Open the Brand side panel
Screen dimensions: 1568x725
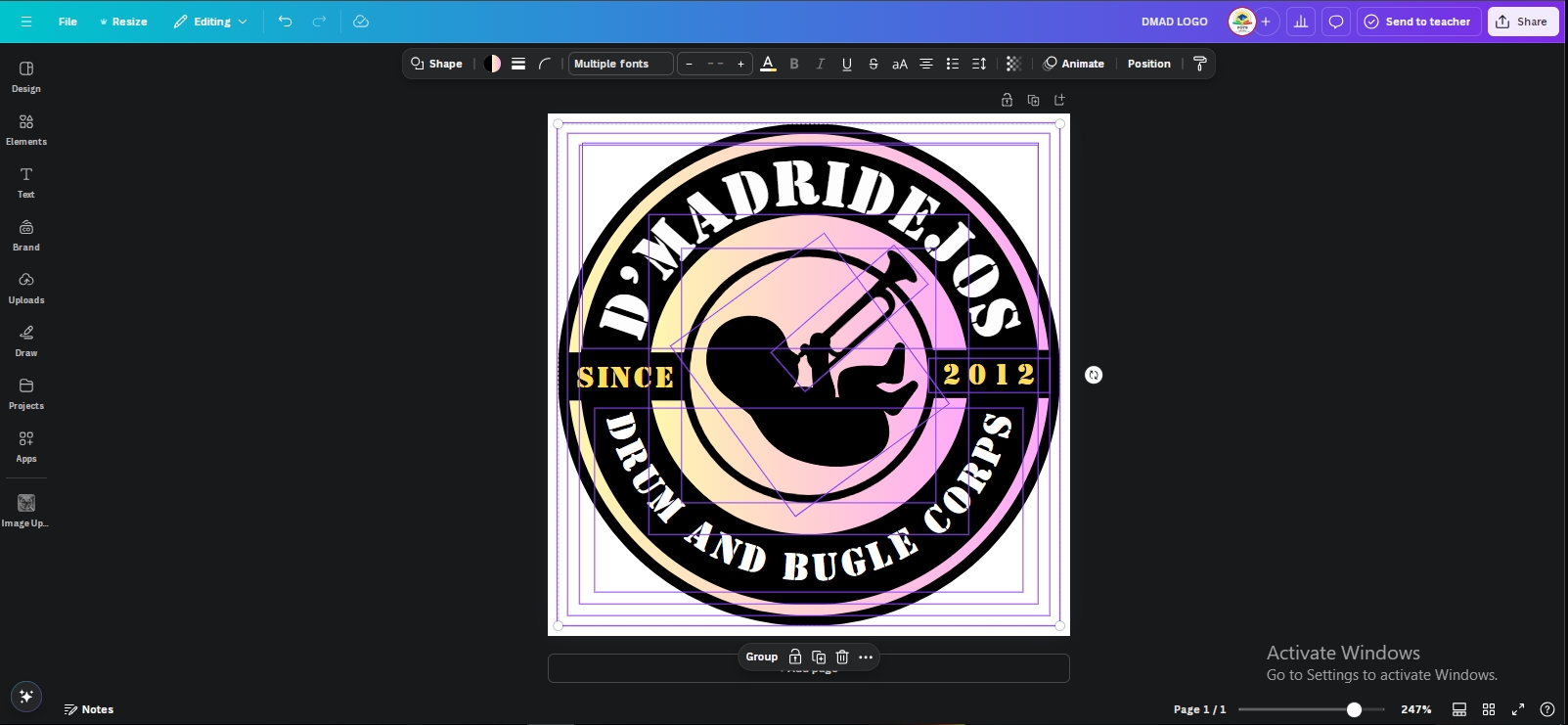click(x=26, y=235)
